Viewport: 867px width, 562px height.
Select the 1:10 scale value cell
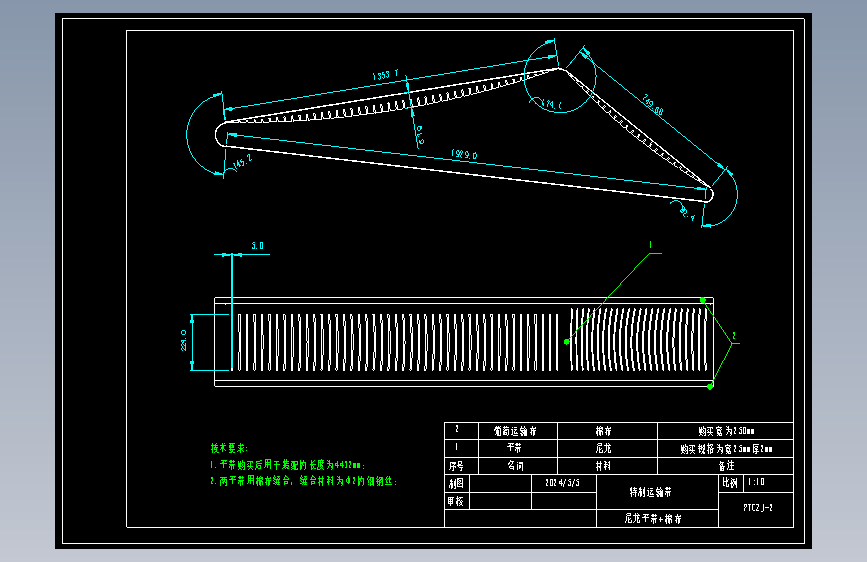pos(769,482)
